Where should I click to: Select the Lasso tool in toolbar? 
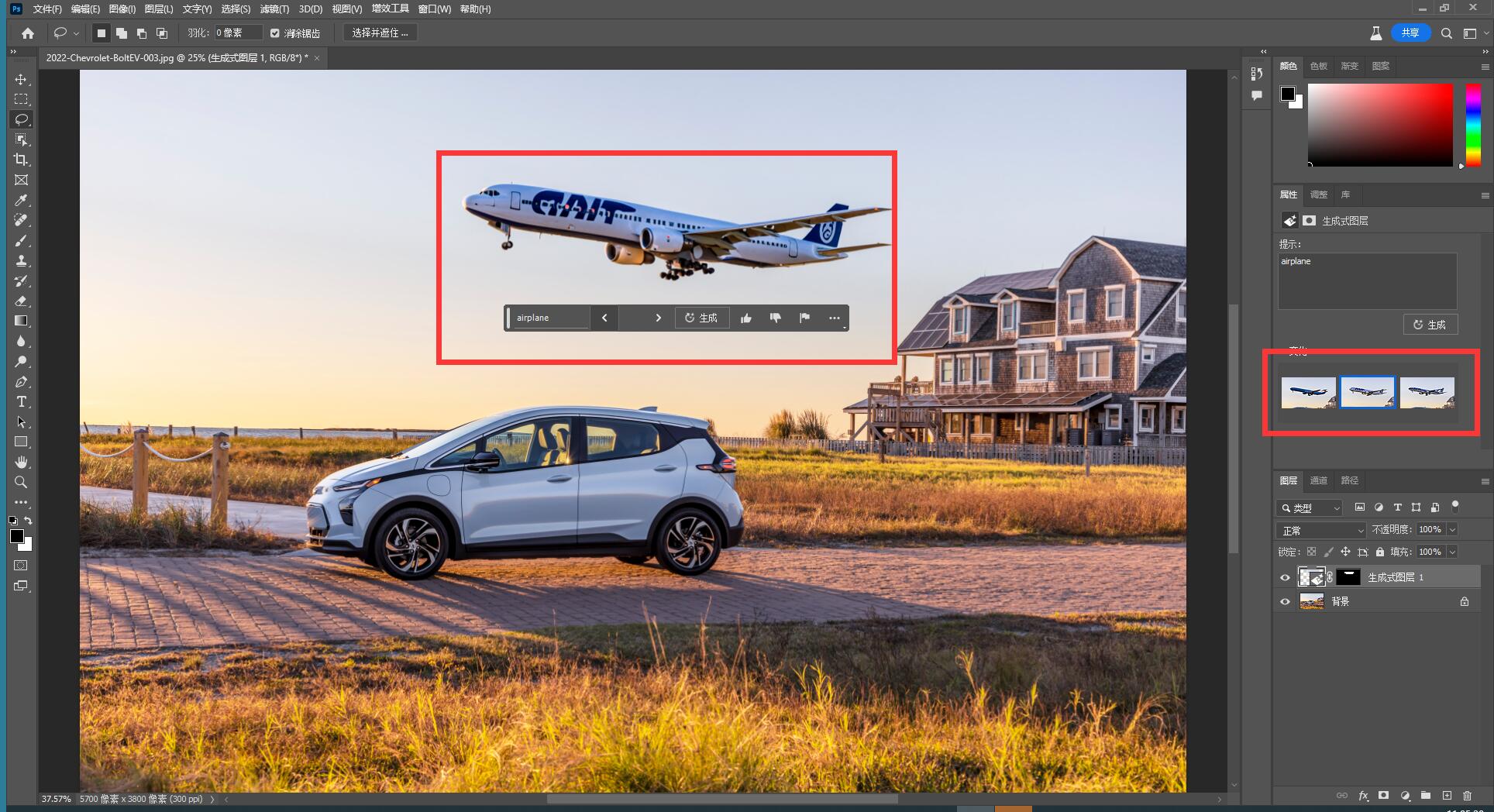pos(21,119)
